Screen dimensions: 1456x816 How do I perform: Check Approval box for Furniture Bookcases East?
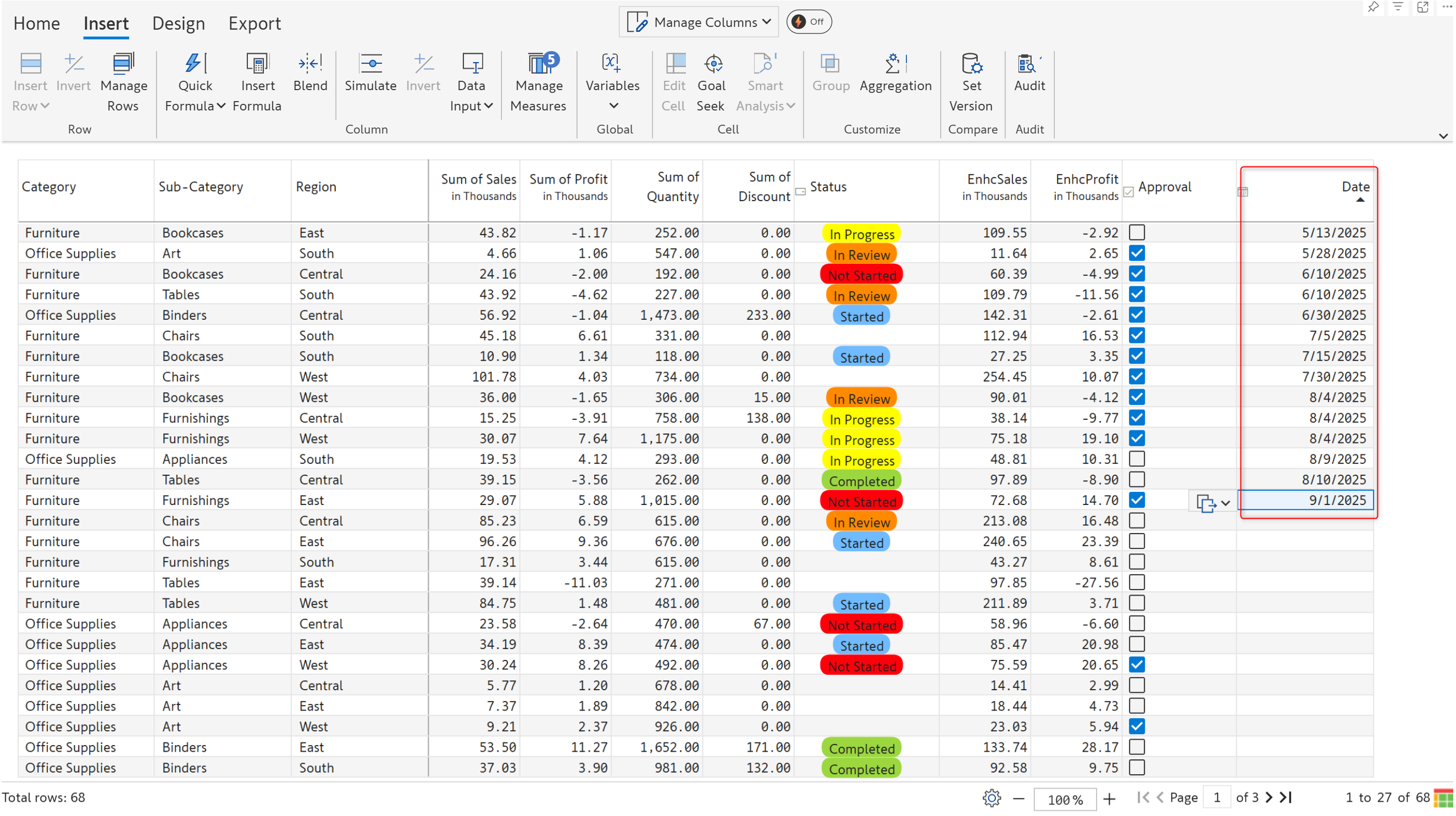point(1137,233)
